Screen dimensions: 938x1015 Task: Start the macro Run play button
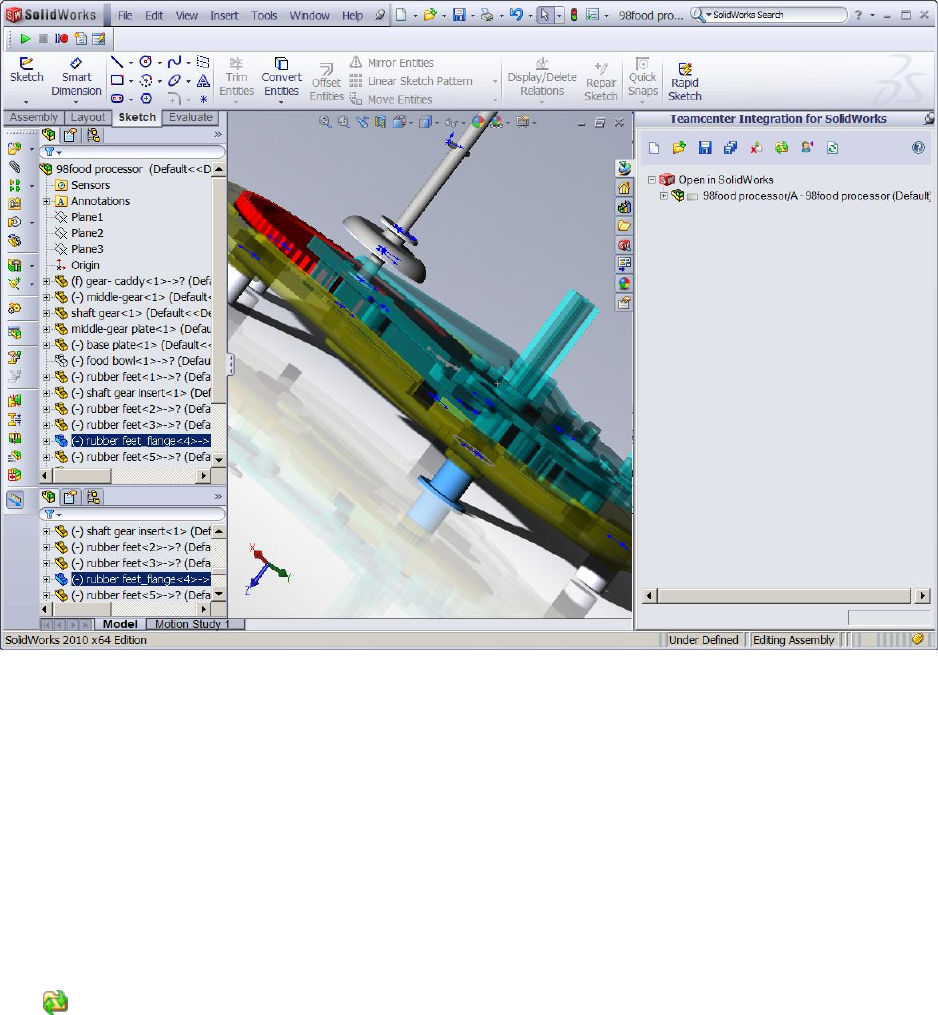coord(25,39)
